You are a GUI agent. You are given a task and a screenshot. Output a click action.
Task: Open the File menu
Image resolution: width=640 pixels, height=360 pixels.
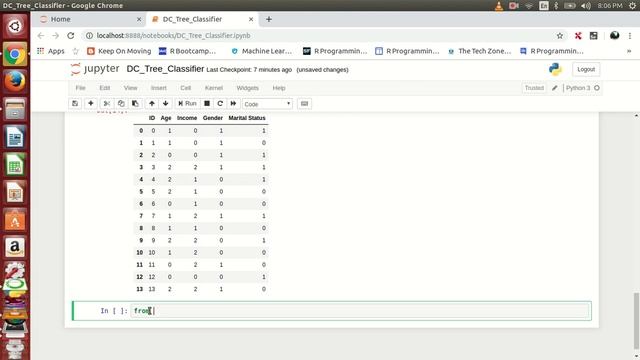80,88
